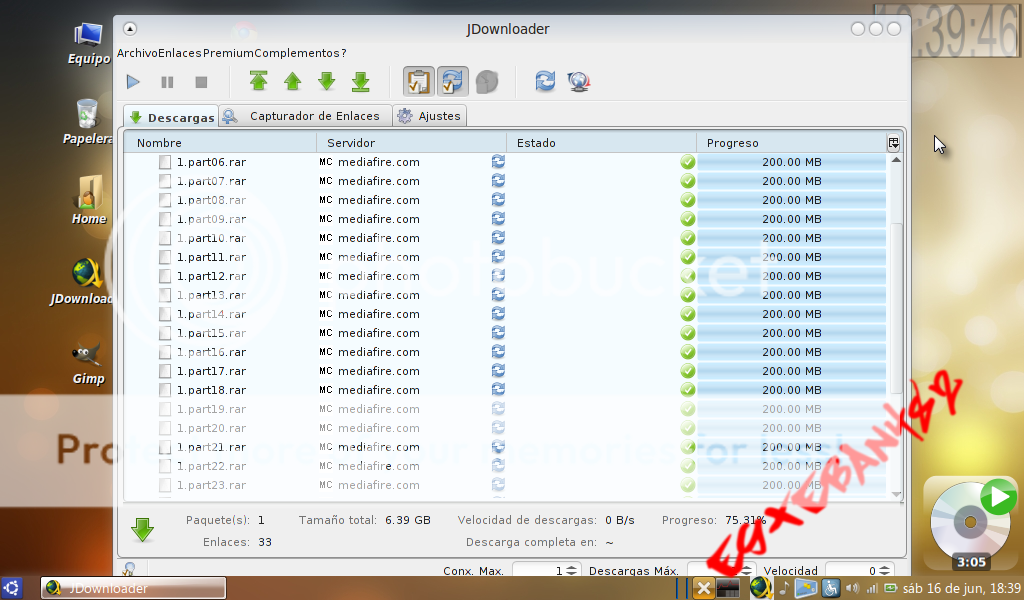Move selection to bottom of list

click(360, 81)
